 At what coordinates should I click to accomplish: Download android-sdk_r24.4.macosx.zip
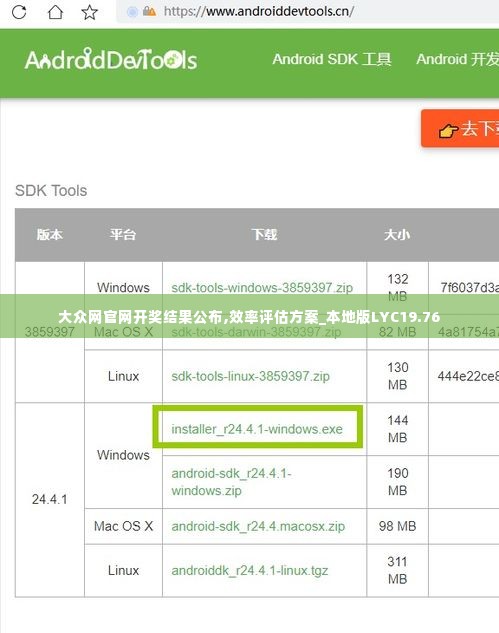click(x=258, y=526)
